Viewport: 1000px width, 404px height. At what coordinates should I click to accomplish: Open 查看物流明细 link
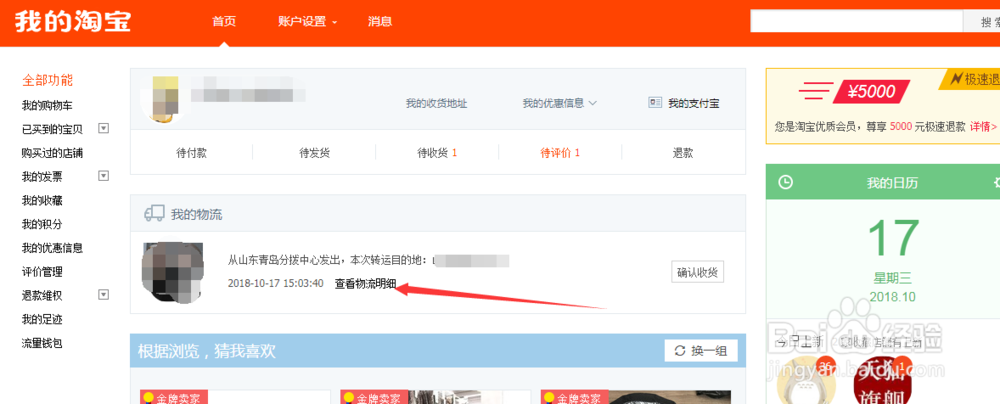tap(365, 283)
